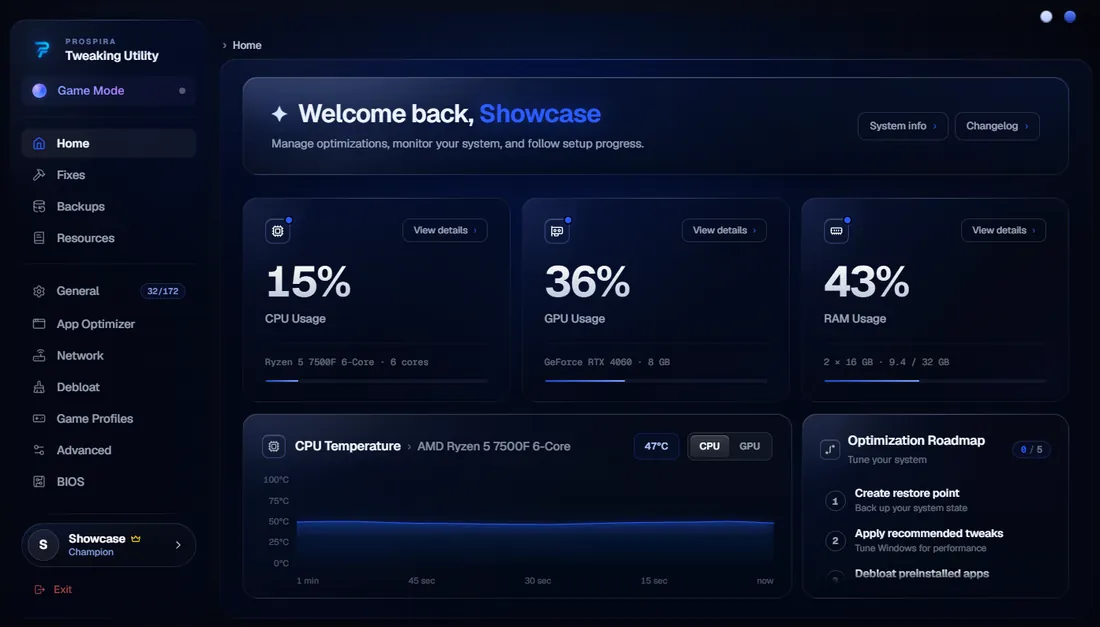The width and height of the screenshot is (1100, 627).
Task: Open View details on the GPU Usage card
Action: [724, 230]
